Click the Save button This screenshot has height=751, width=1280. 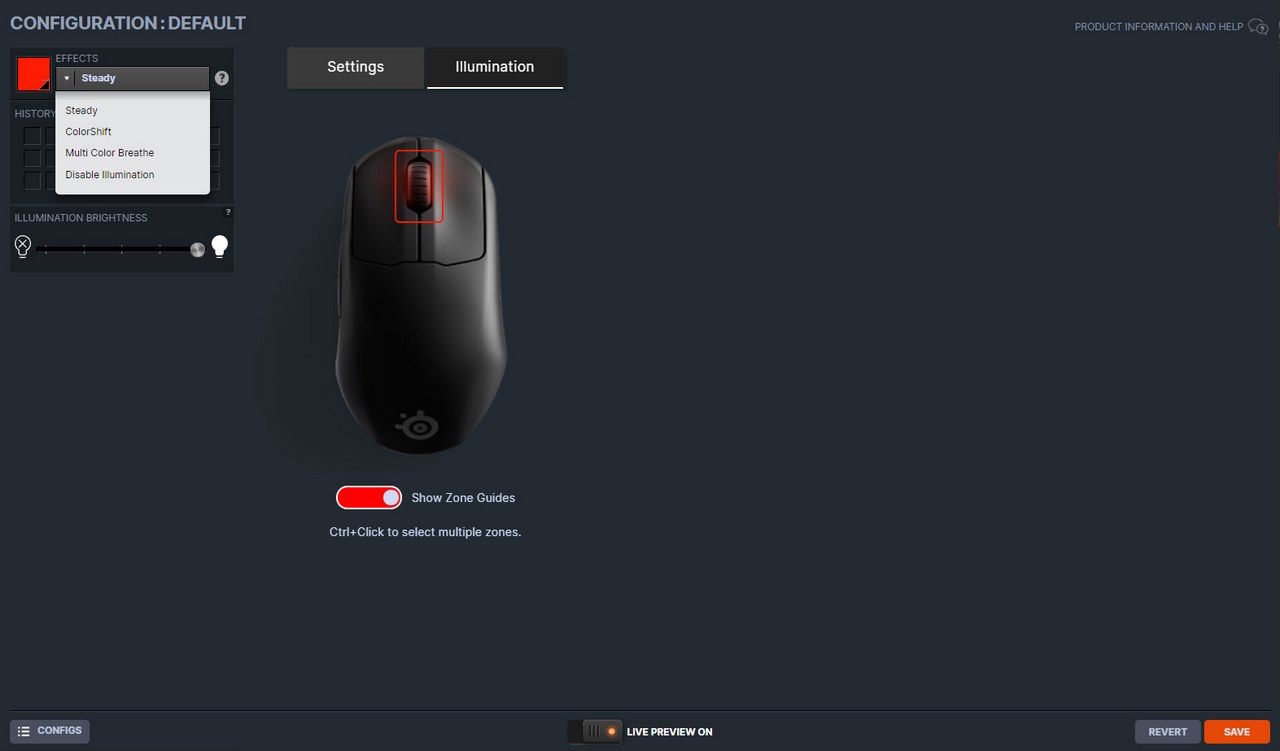coord(1237,732)
